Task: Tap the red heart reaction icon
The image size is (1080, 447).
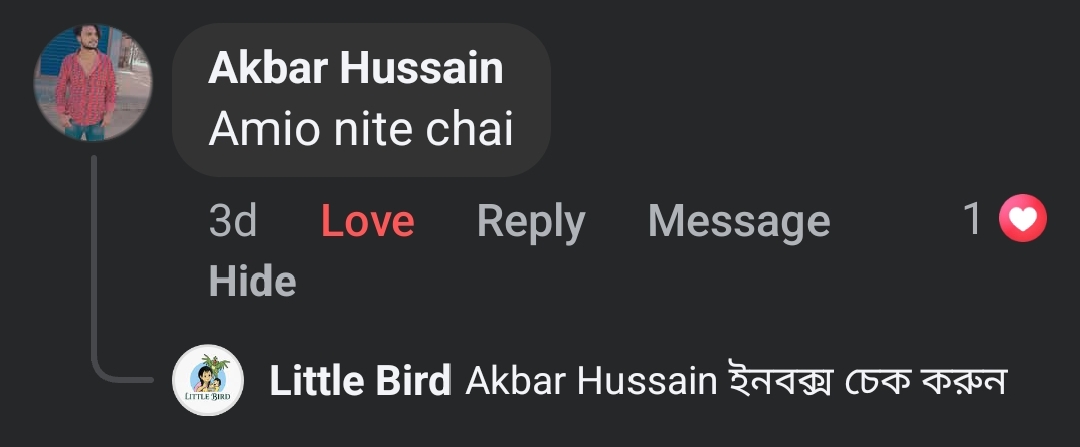Action: (x=1023, y=218)
